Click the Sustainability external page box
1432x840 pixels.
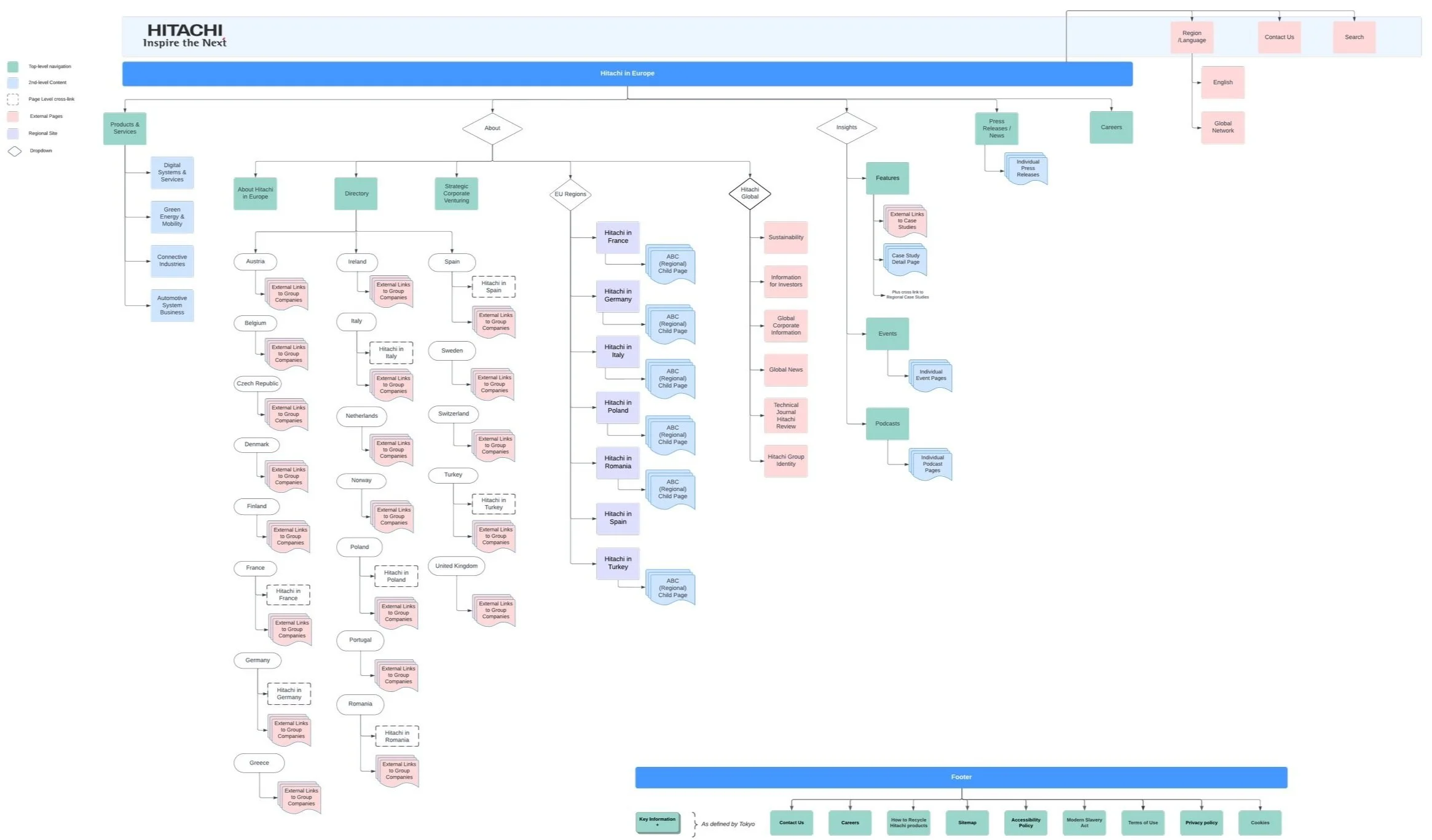tap(785, 238)
